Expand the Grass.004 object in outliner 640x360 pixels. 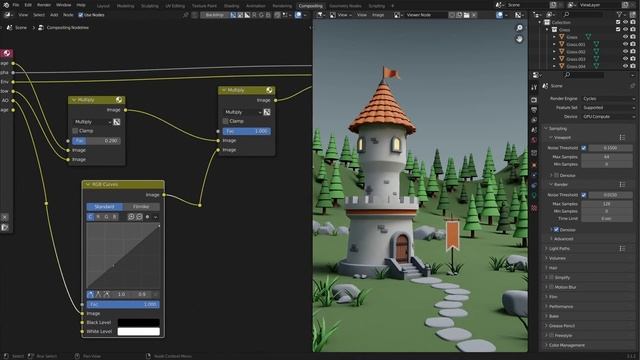[555, 66]
